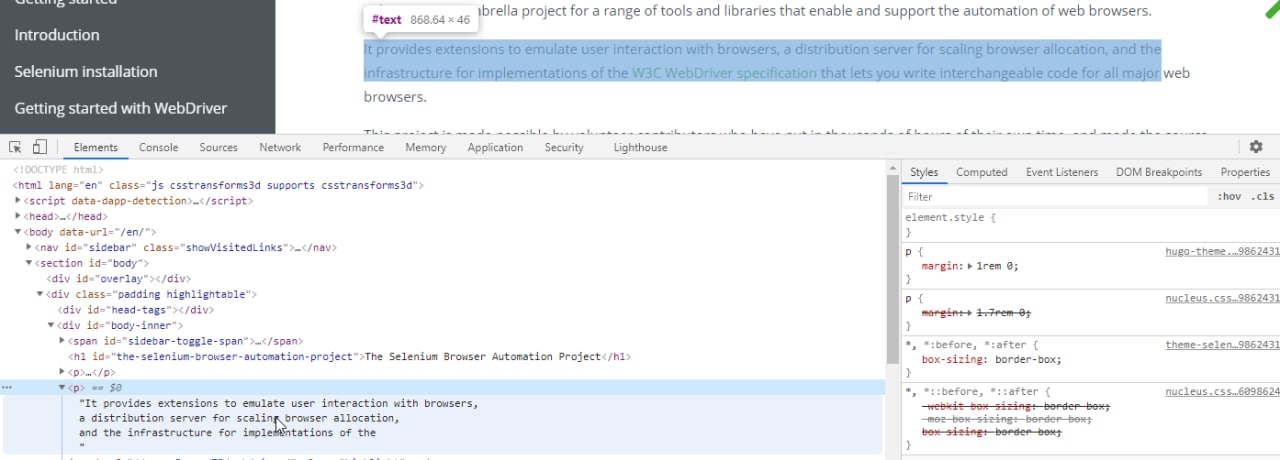1280x460 pixels.
Task: Open the Security tab
Action: click(564, 147)
